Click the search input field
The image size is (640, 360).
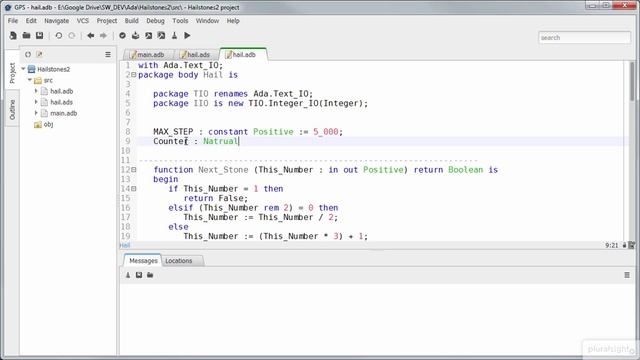coord(584,38)
